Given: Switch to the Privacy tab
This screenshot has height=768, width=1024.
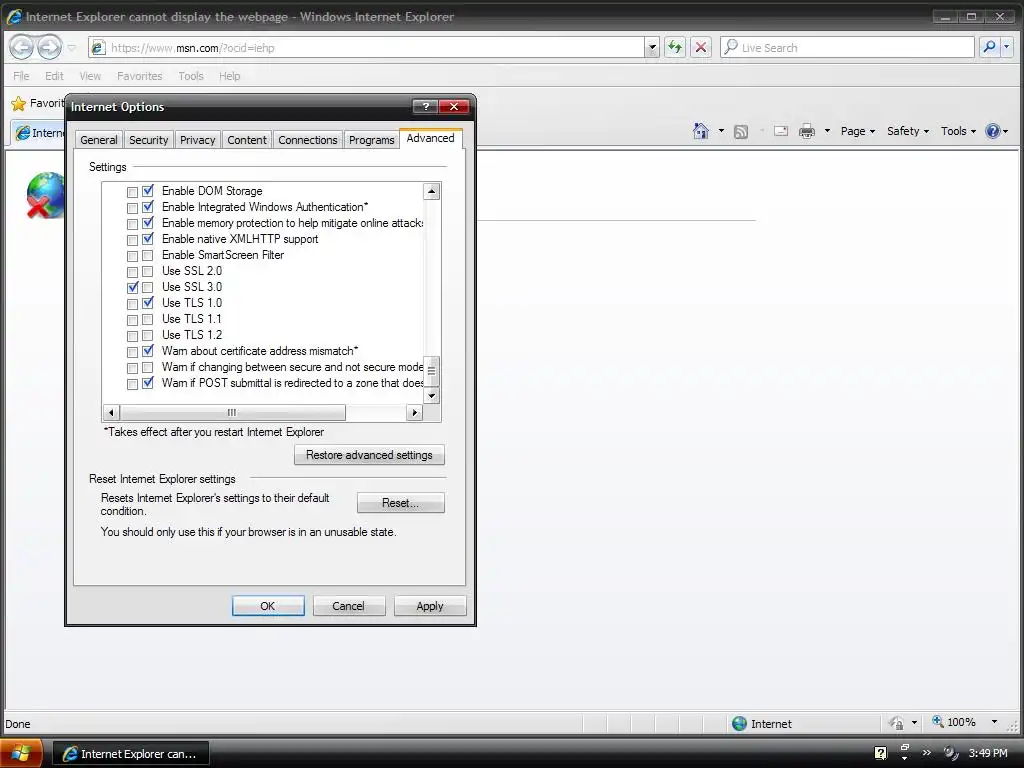Looking at the screenshot, I should point(197,140).
